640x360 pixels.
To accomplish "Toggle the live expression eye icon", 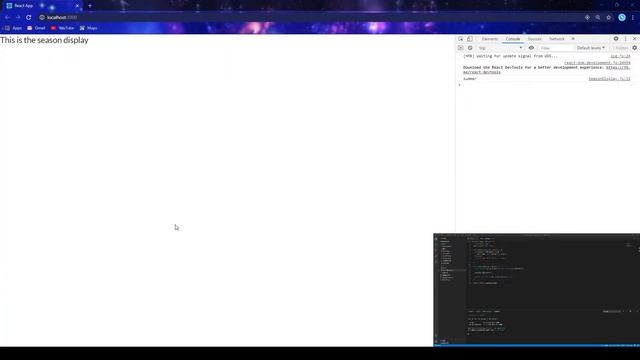I will (x=531, y=48).
